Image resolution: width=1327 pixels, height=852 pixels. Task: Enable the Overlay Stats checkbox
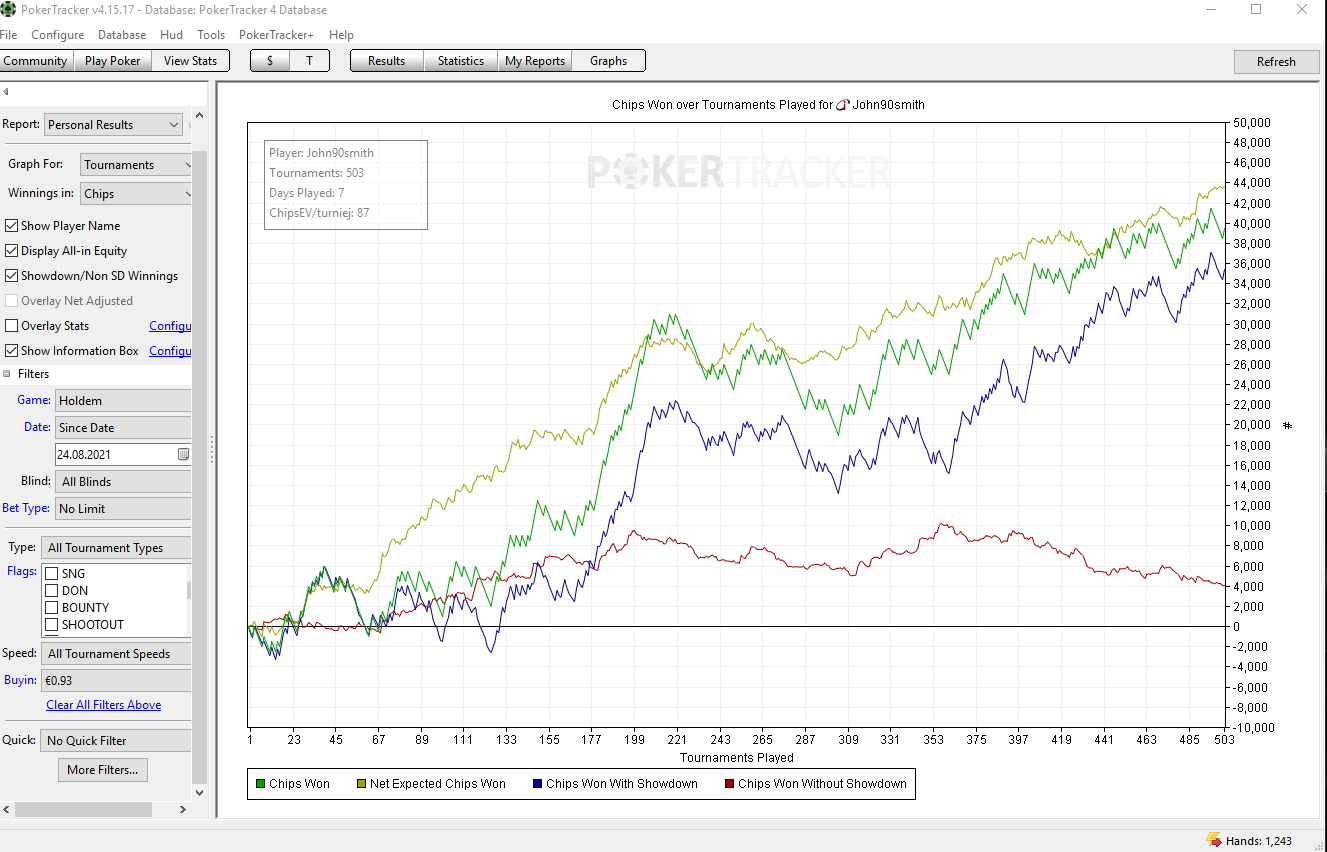point(12,326)
